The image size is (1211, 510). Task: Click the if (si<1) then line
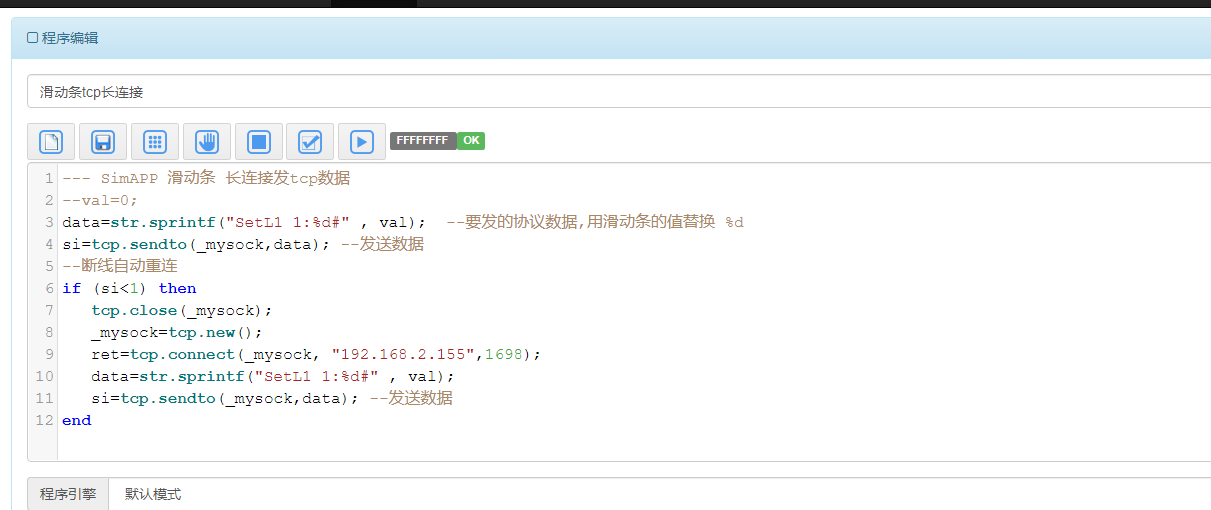(x=129, y=288)
